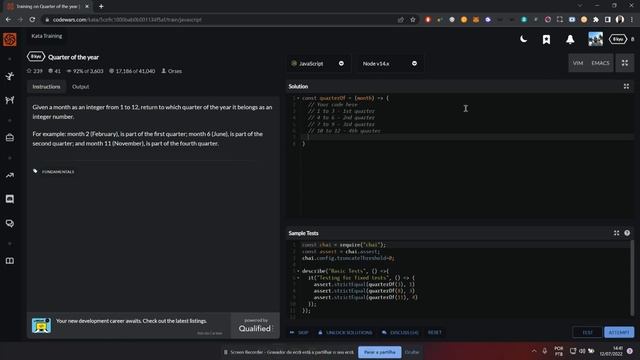640x360 pixels.
Task: Click Ocultar sharing bar button
Action: point(412,352)
